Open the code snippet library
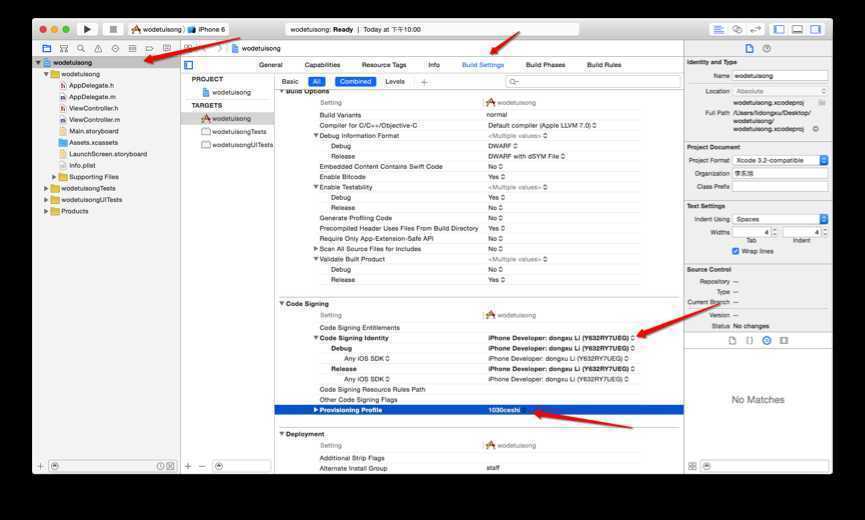 (x=749, y=340)
